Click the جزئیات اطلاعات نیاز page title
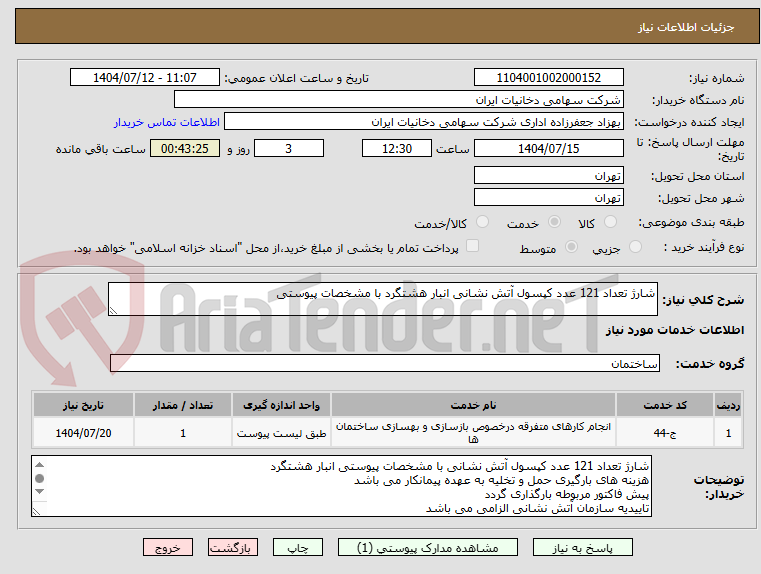The height and width of the screenshot is (574, 761). (685, 27)
